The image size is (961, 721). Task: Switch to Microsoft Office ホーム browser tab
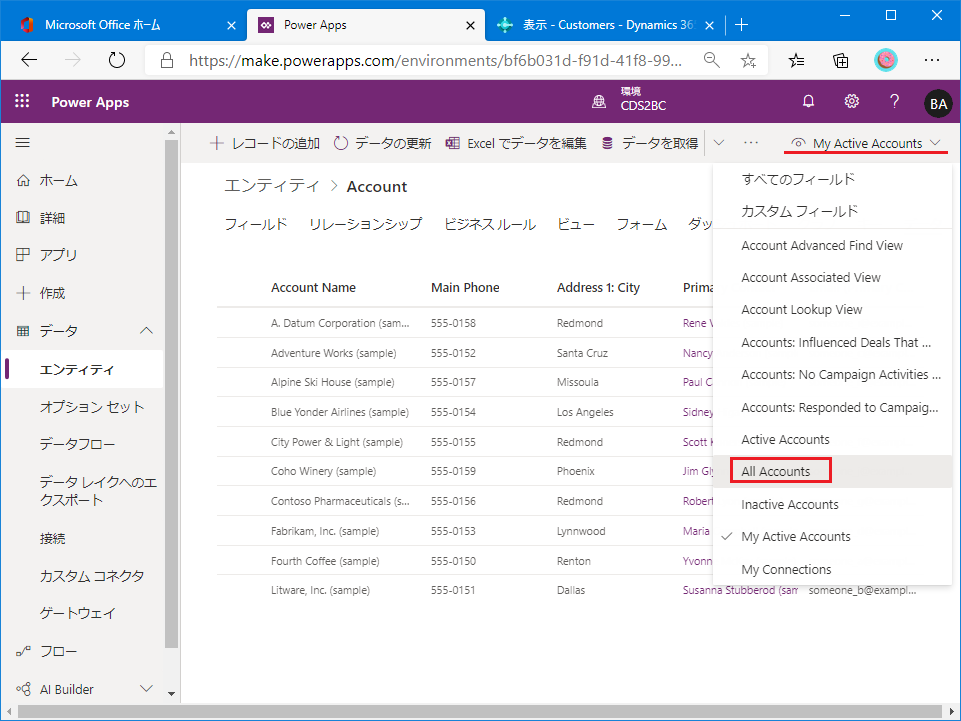(123, 25)
